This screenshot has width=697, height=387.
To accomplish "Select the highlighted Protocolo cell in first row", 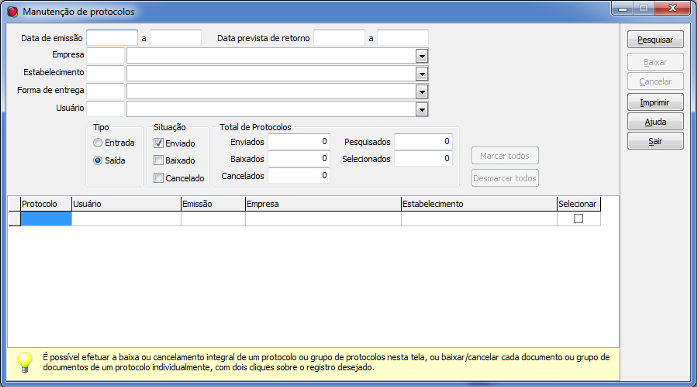I will (46, 219).
